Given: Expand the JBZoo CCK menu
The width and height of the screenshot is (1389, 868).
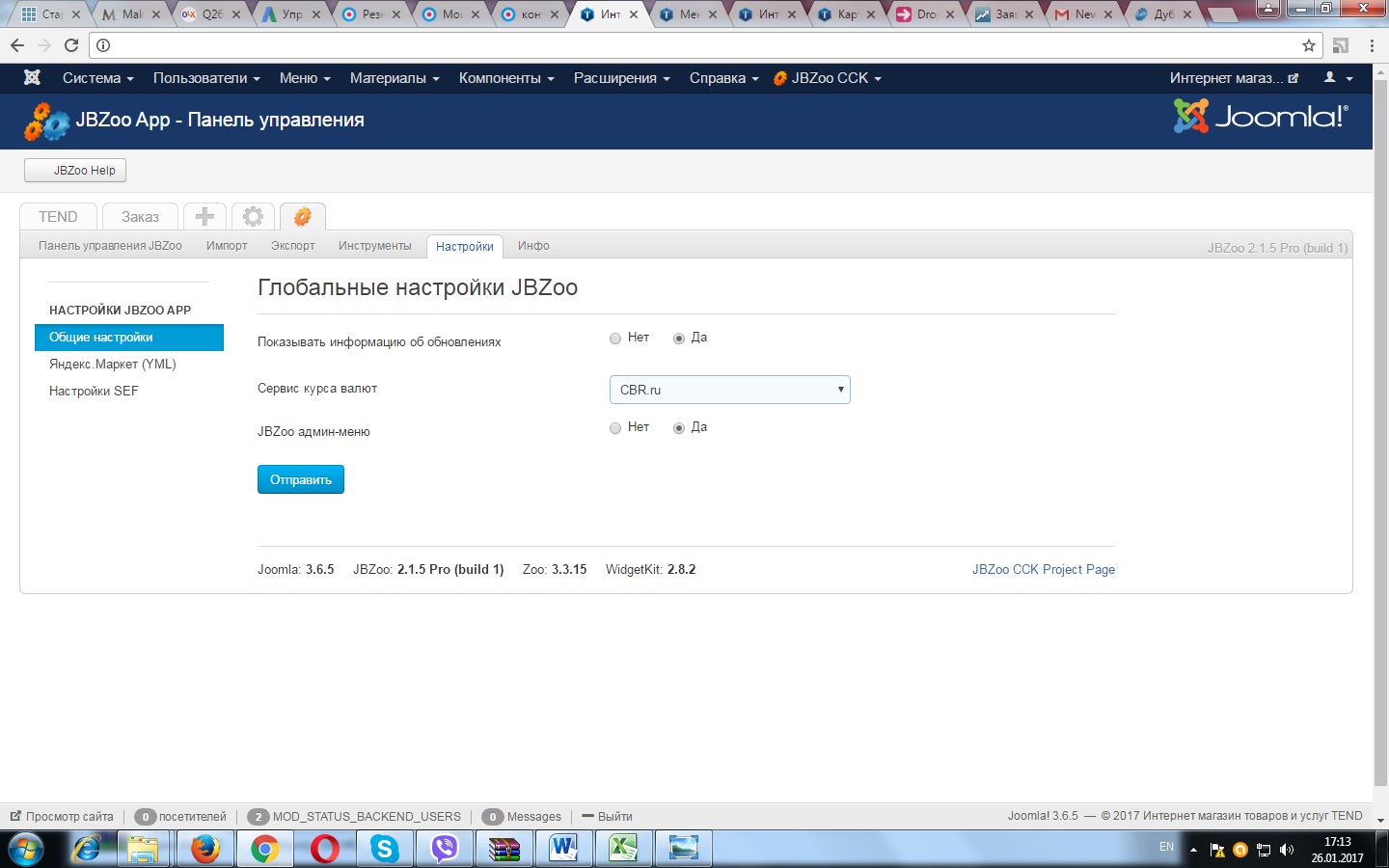Looking at the screenshot, I should click(x=828, y=78).
